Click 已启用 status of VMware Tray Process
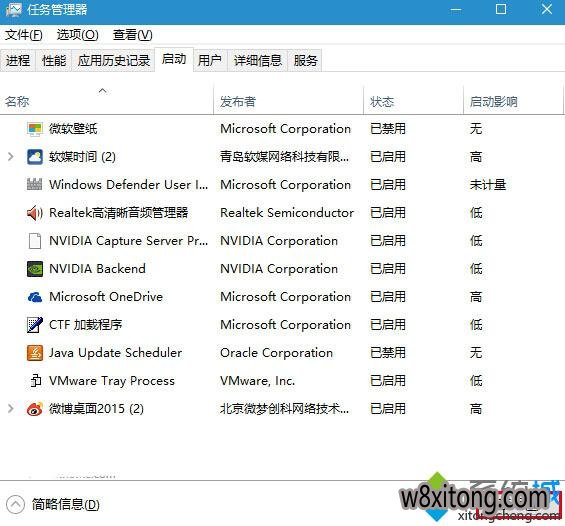Image resolution: width=565 pixels, height=526 pixels. 388,381
